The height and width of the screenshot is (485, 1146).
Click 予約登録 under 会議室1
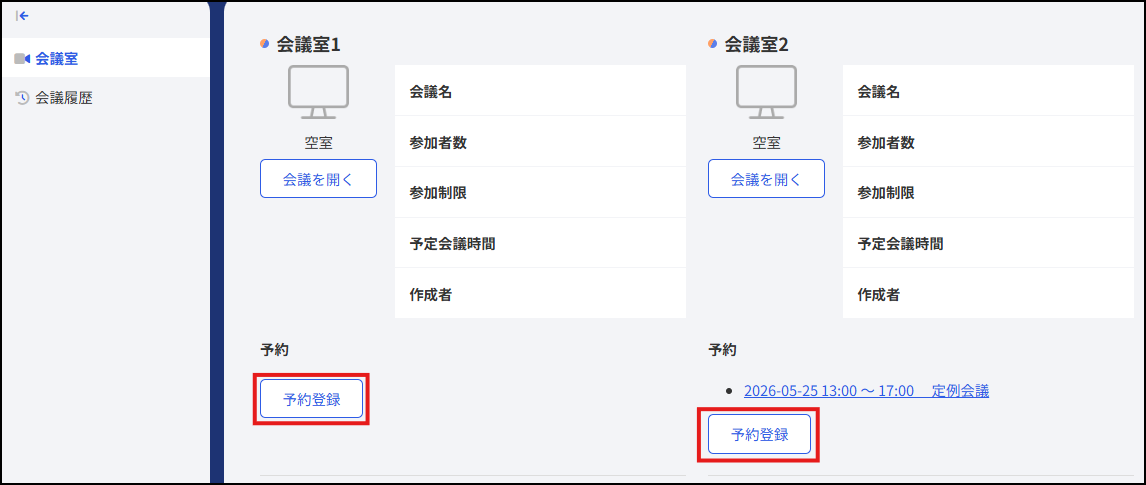(311, 399)
